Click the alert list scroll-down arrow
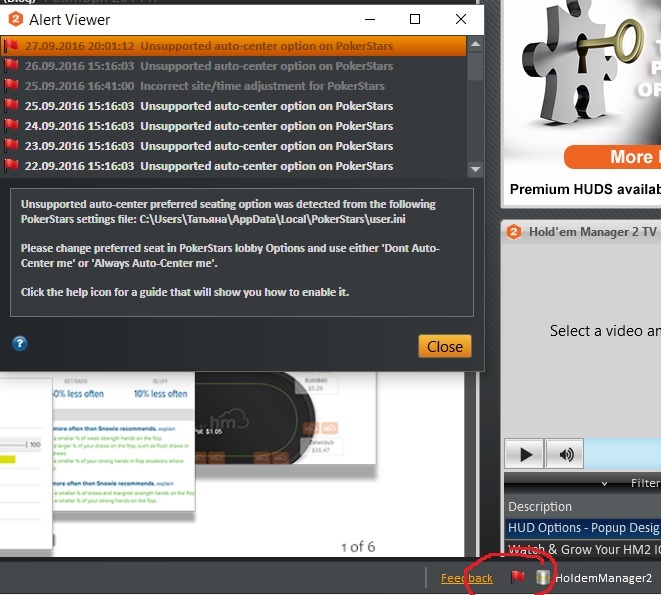Viewport: 661px width, 595px height. [x=475, y=169]
